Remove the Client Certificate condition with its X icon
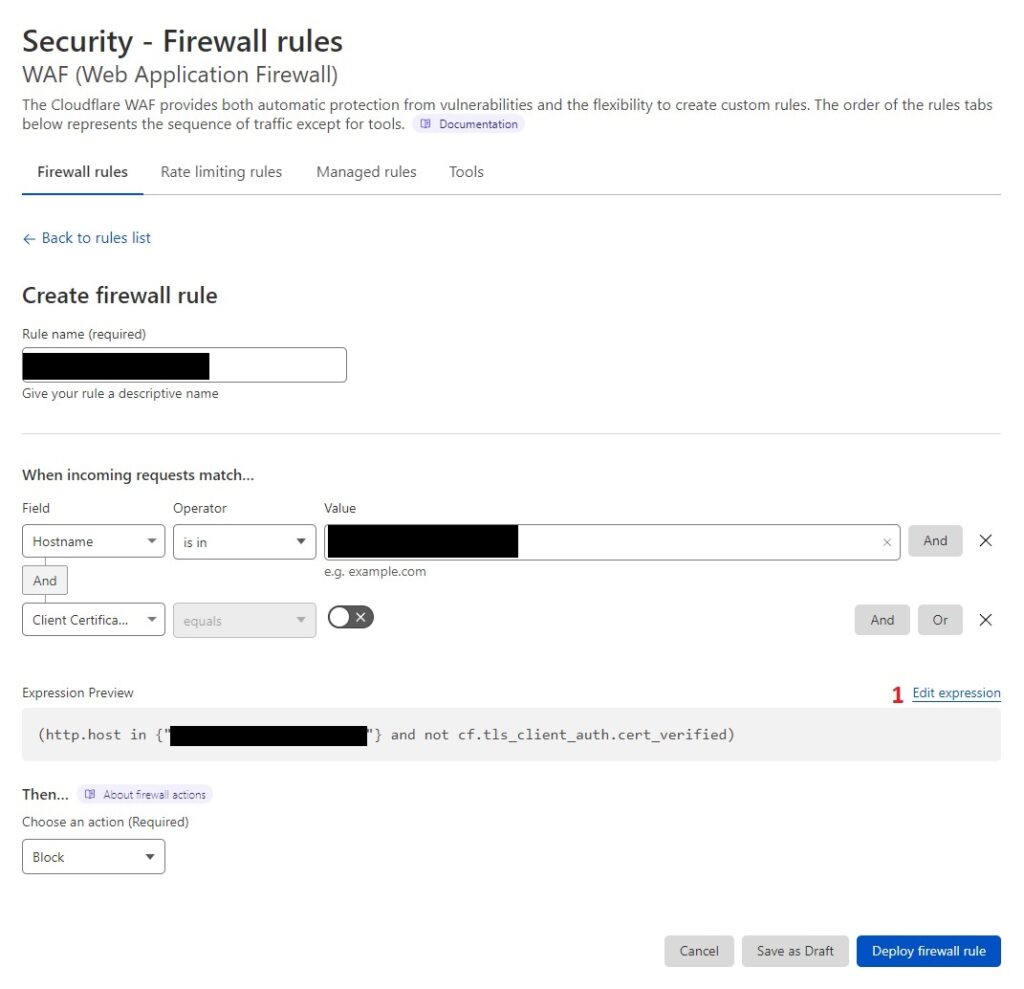This screenshot has height=989, width=1024. pos(986,620)
